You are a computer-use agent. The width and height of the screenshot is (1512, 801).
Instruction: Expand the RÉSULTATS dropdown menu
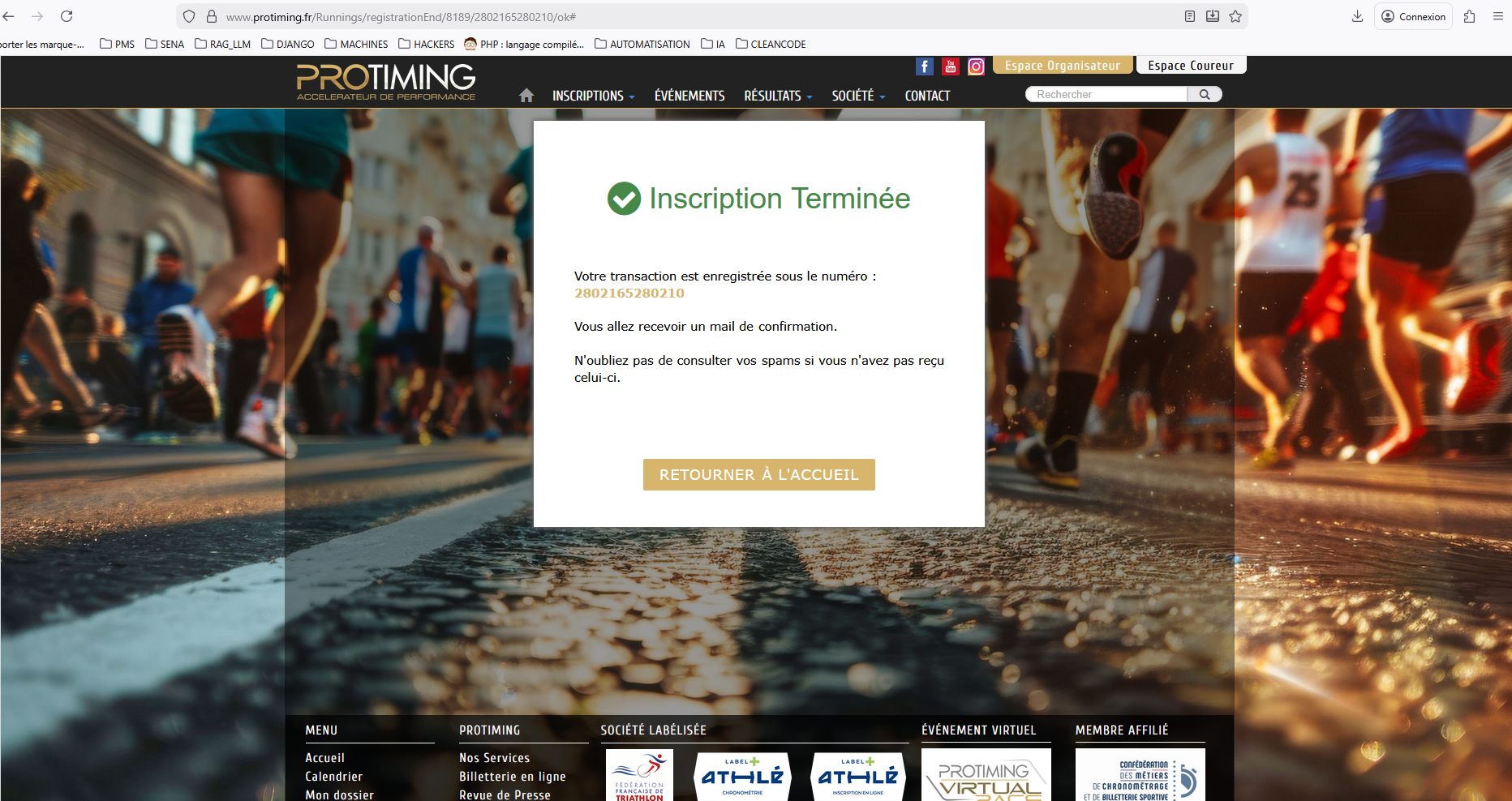778,96
